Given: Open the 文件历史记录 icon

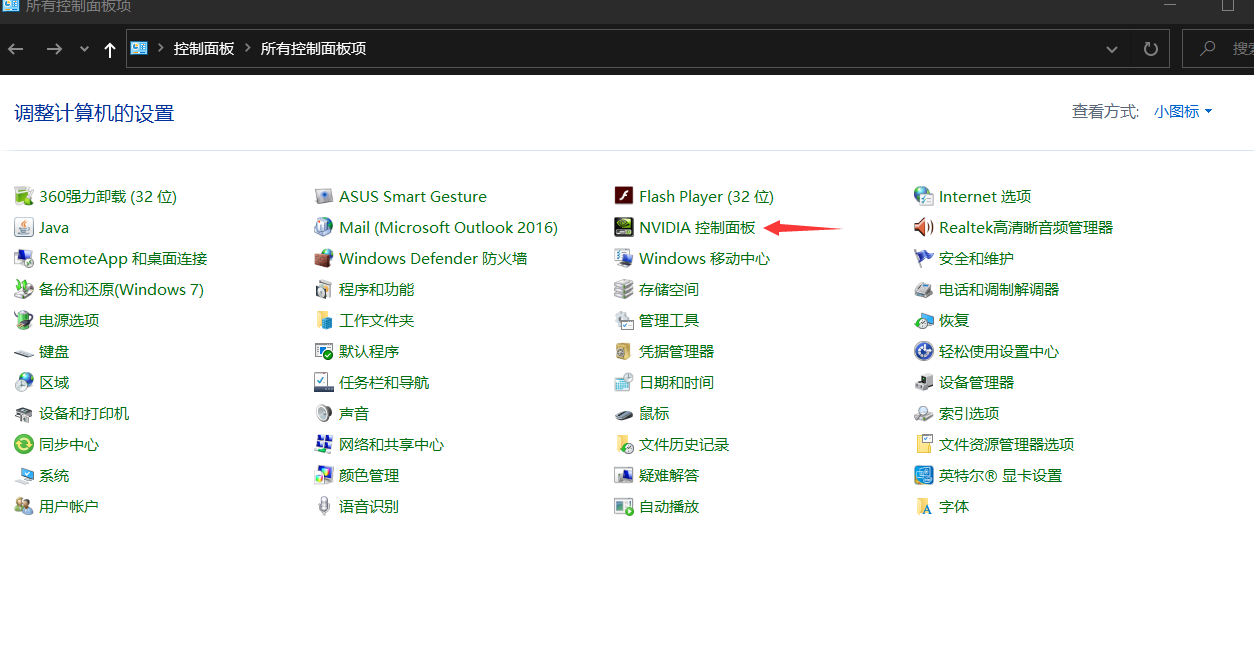Looking at the screenshot, I should click(x=624, y=444).
